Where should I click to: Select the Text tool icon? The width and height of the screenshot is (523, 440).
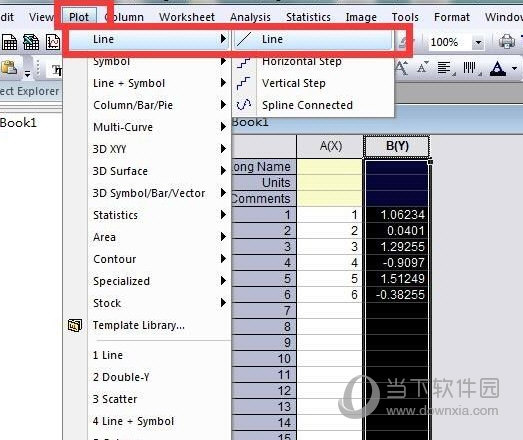[57, 70]
